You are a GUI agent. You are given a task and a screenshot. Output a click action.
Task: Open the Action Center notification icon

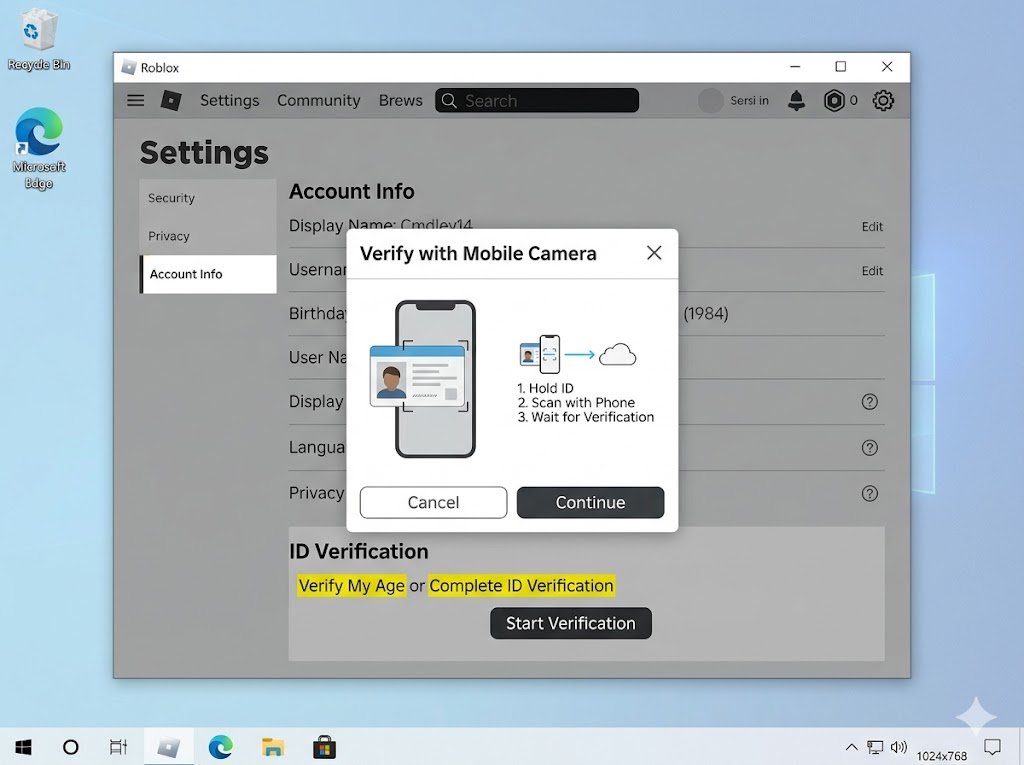[x=993, y=747]
